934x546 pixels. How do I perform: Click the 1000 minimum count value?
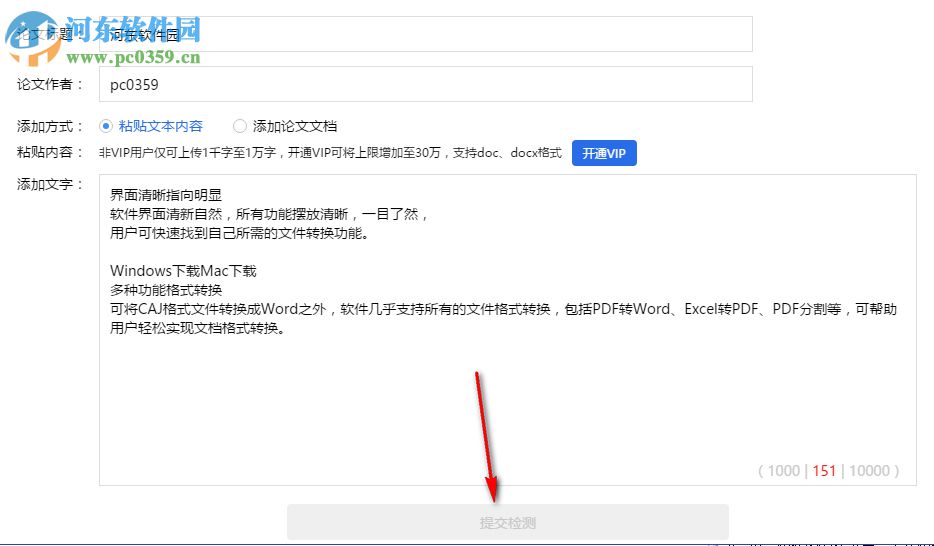[783, 471]
